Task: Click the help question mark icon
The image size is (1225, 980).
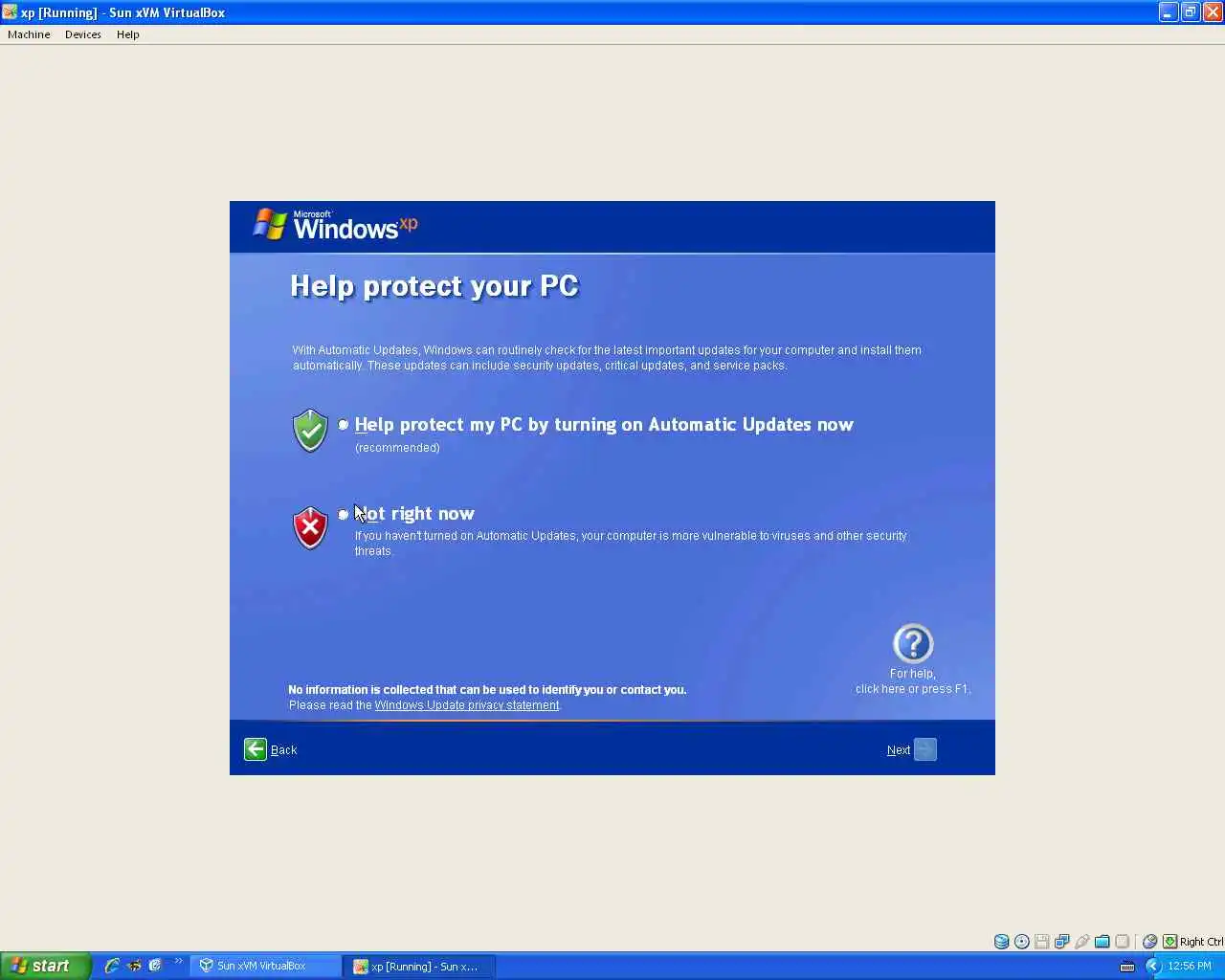Action: click(913, 644)
